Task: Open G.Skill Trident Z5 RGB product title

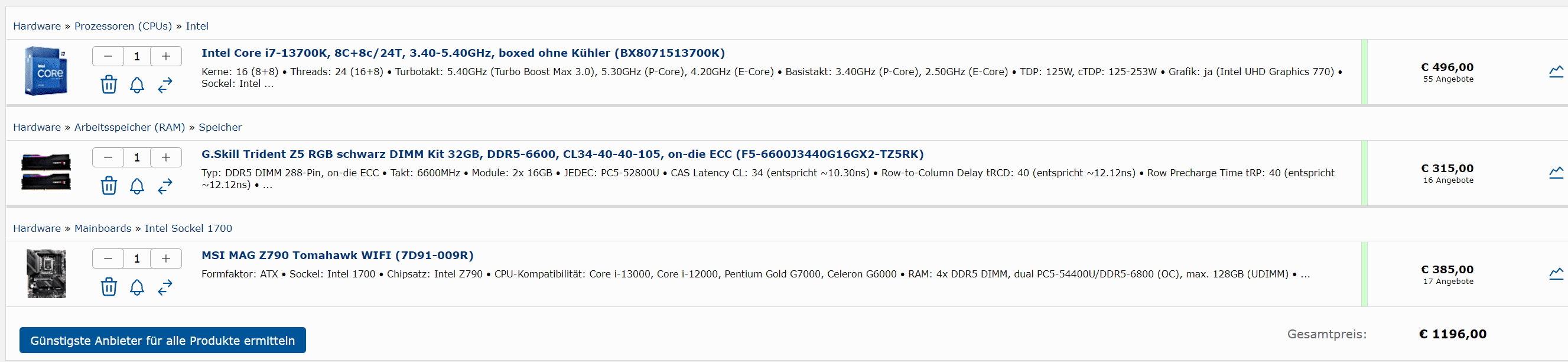Action: tap(562, 154)
